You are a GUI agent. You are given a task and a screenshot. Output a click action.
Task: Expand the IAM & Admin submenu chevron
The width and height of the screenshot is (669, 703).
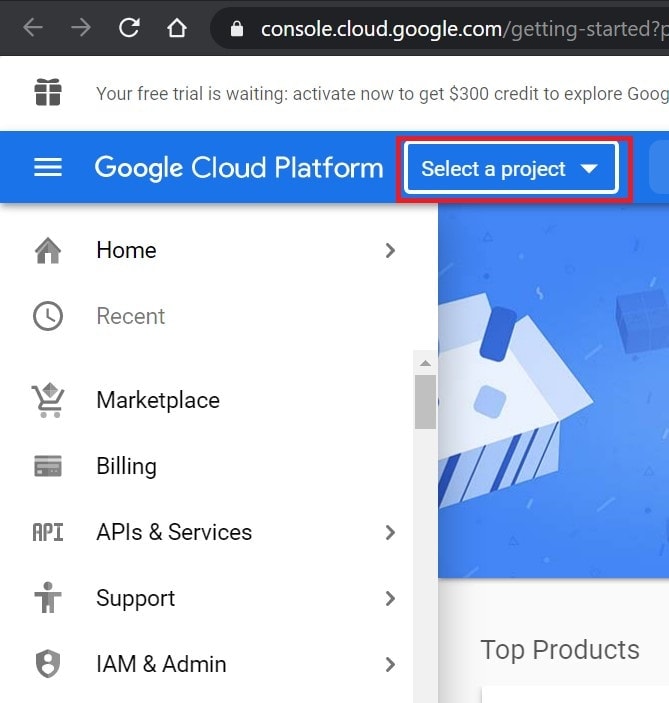point(390,664)
